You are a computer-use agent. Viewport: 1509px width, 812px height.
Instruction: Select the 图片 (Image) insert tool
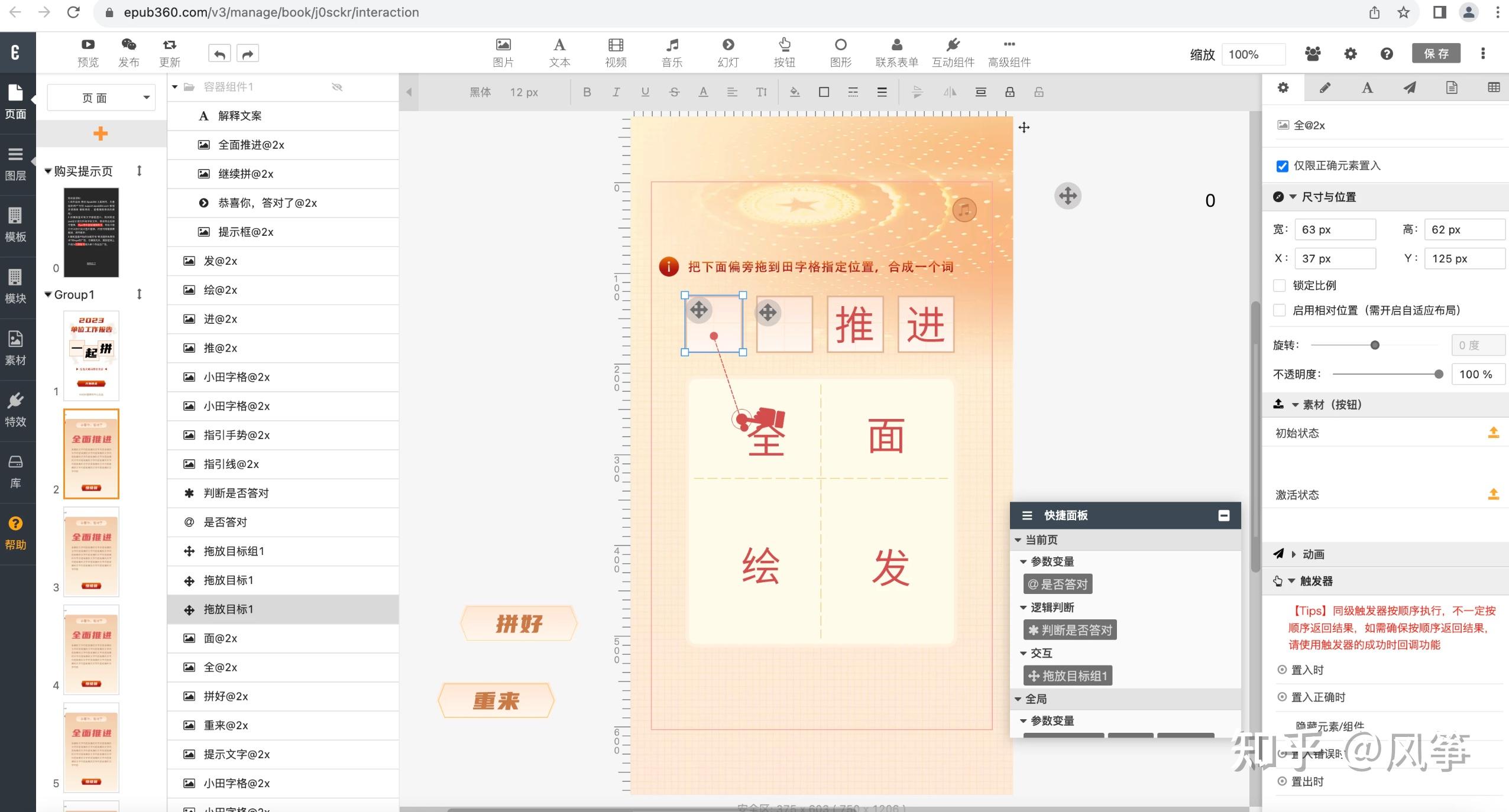click(502, 52)
